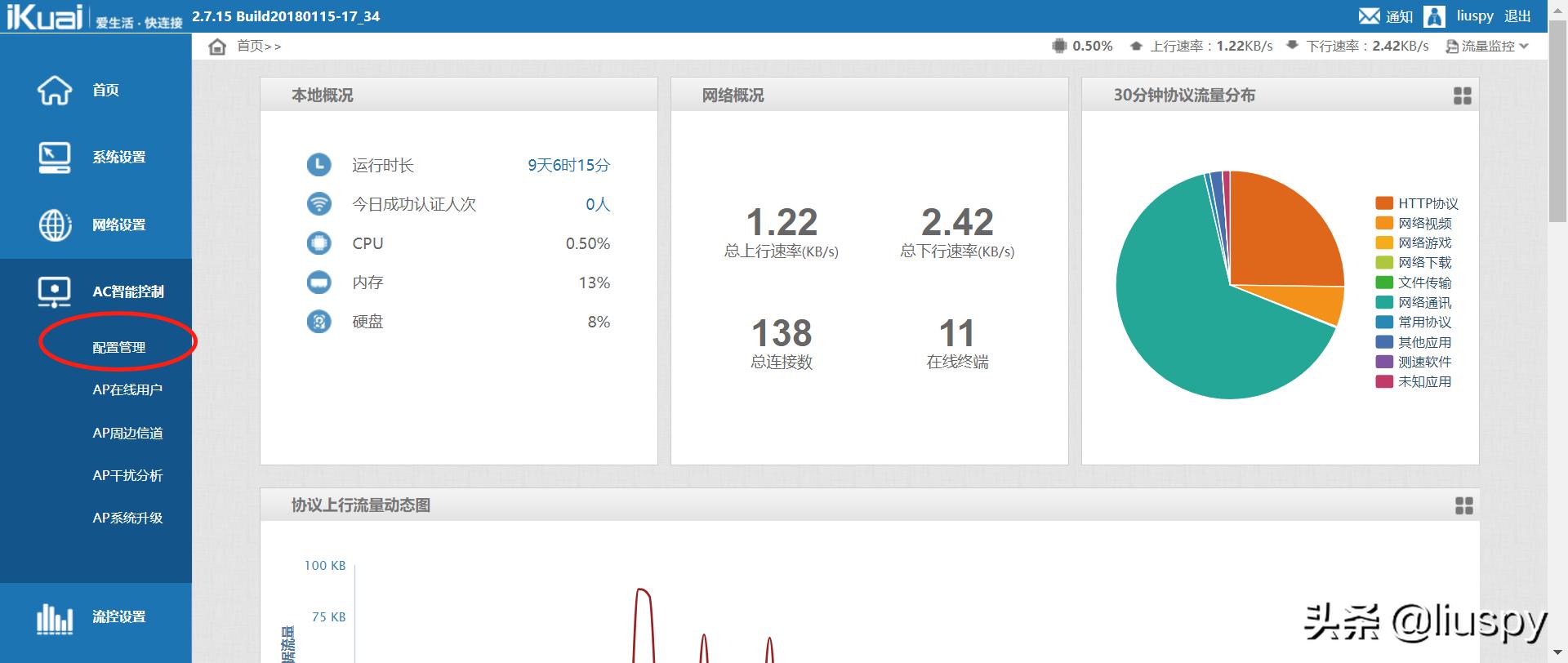Click the notification envelope icon

(x=1370, y=16)
